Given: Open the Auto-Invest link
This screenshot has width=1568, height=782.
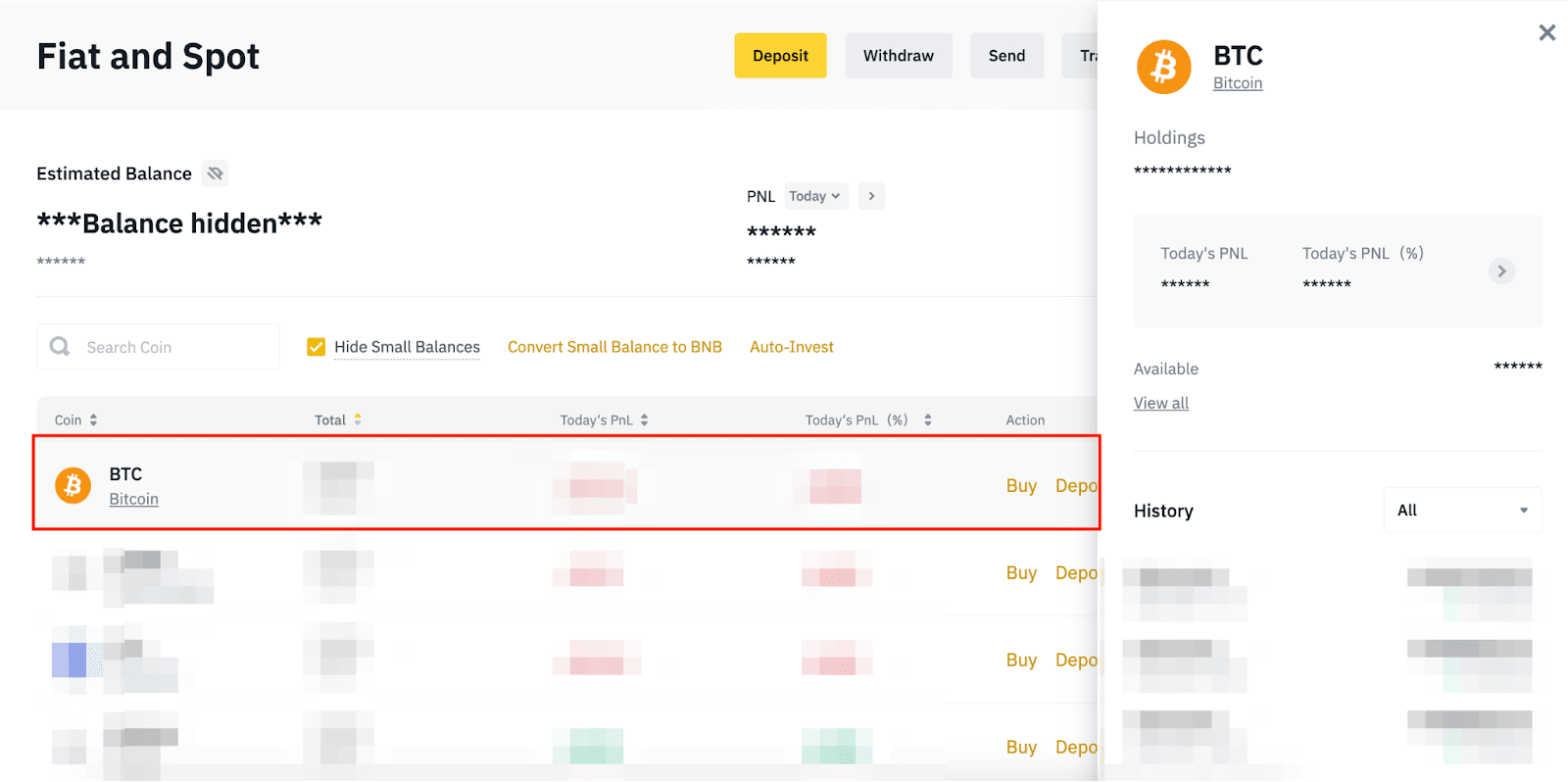Looking at the screenshot, I should 791,347.
